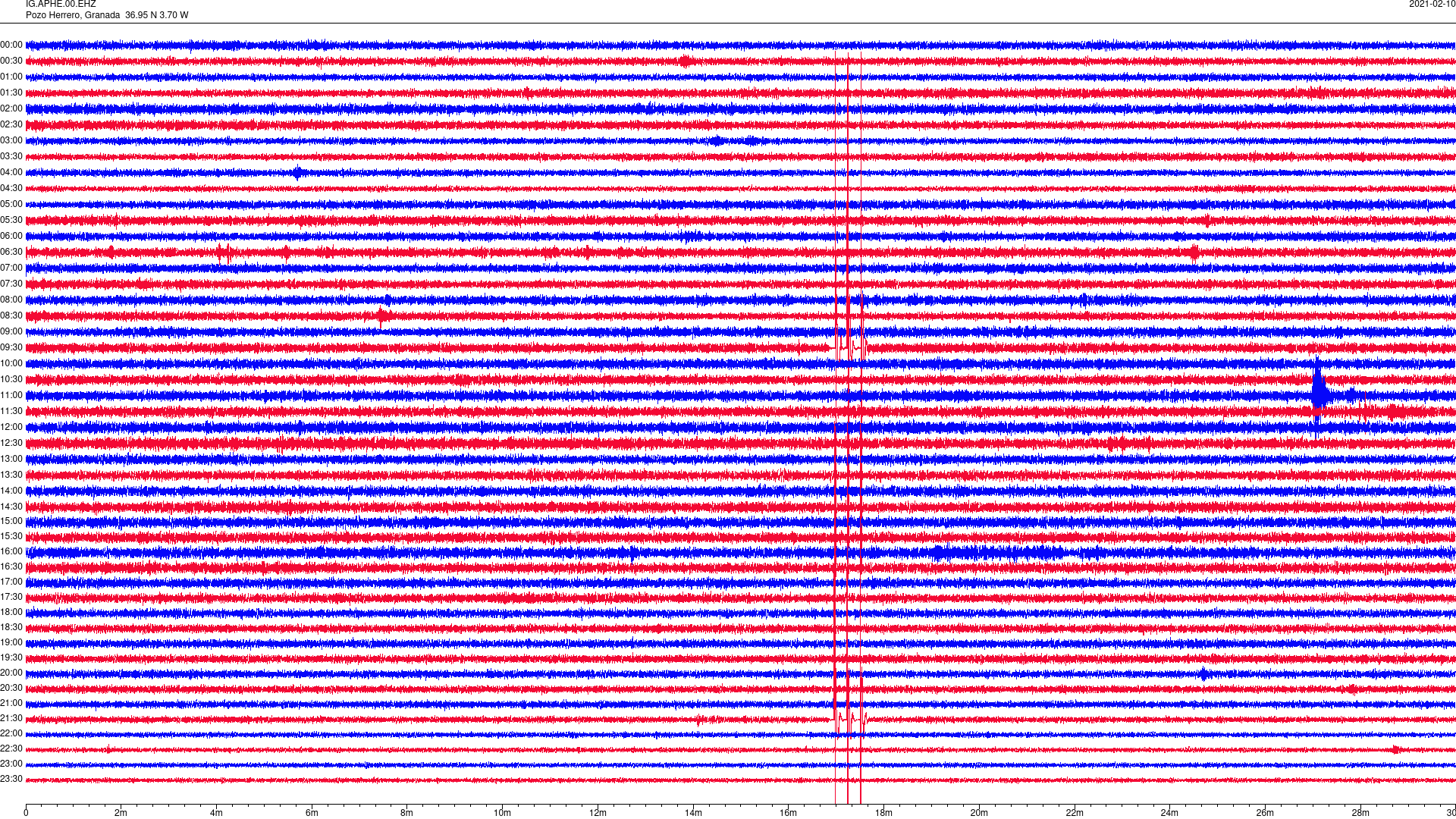
Task: Select the 23:00 trace time label
Action: [x=11, y=764]
